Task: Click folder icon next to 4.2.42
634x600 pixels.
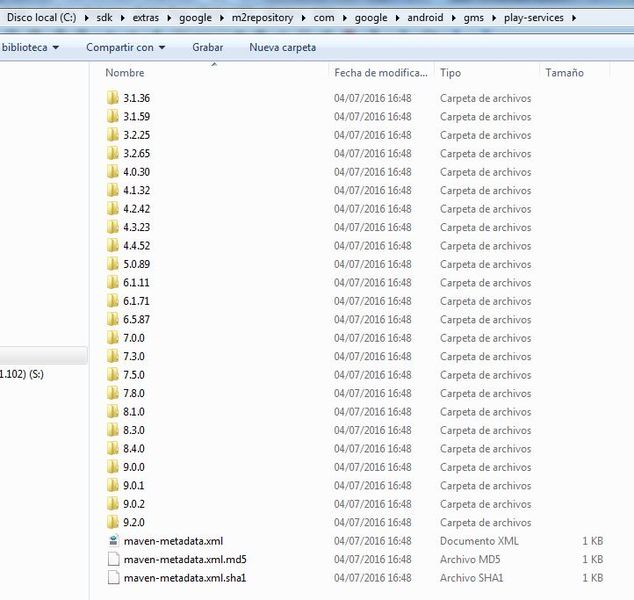Action: [x=113, y=209]
